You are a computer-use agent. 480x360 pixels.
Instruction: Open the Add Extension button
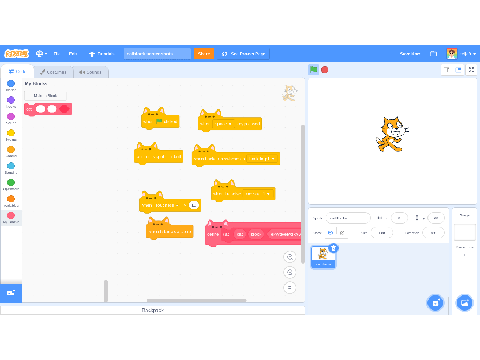point(11,293)
